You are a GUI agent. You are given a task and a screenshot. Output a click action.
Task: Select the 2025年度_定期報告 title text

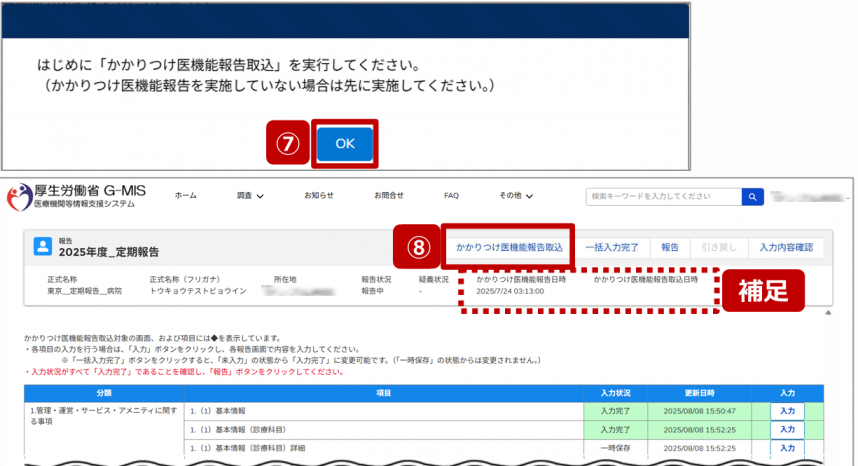coord(109,252)
